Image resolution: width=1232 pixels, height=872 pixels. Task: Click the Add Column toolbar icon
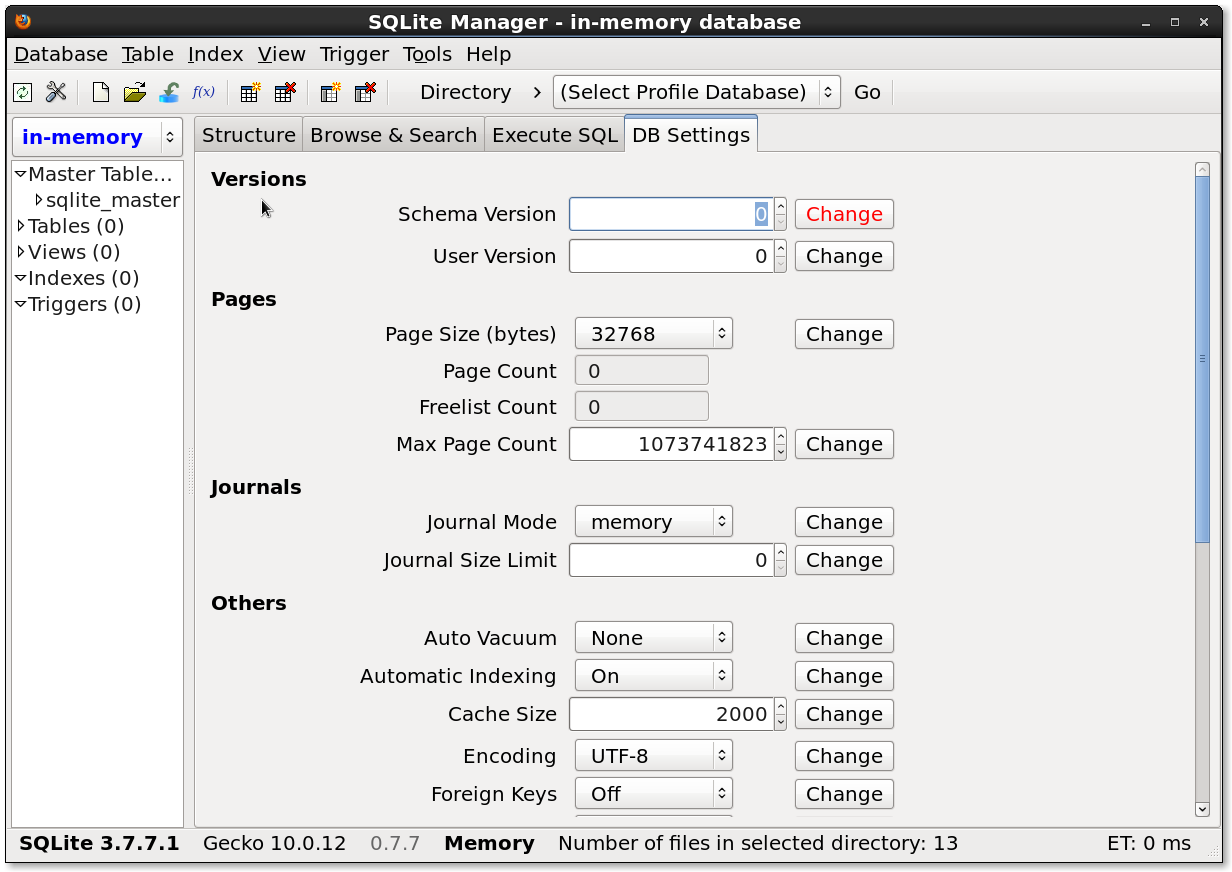[330, 93]
